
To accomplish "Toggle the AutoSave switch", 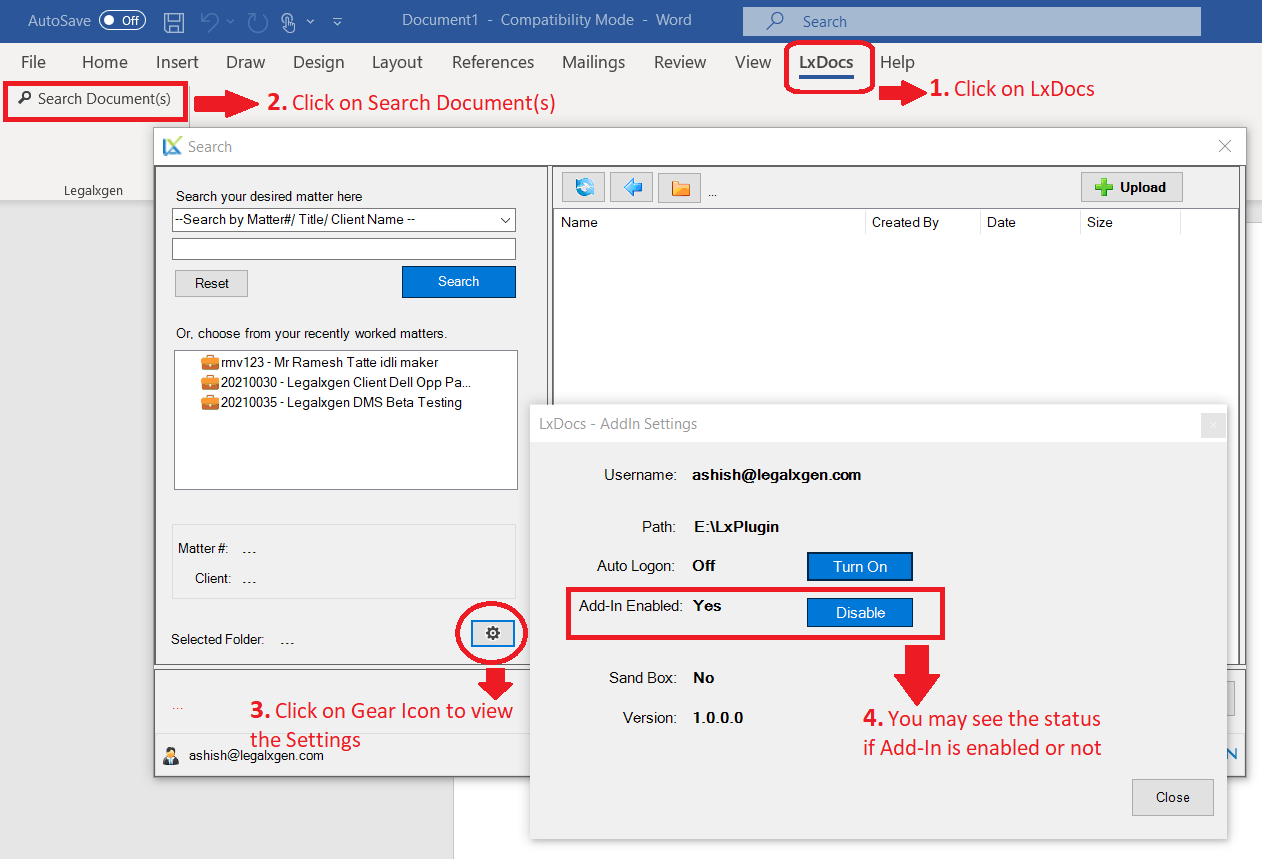I will [x=122, y=21].
